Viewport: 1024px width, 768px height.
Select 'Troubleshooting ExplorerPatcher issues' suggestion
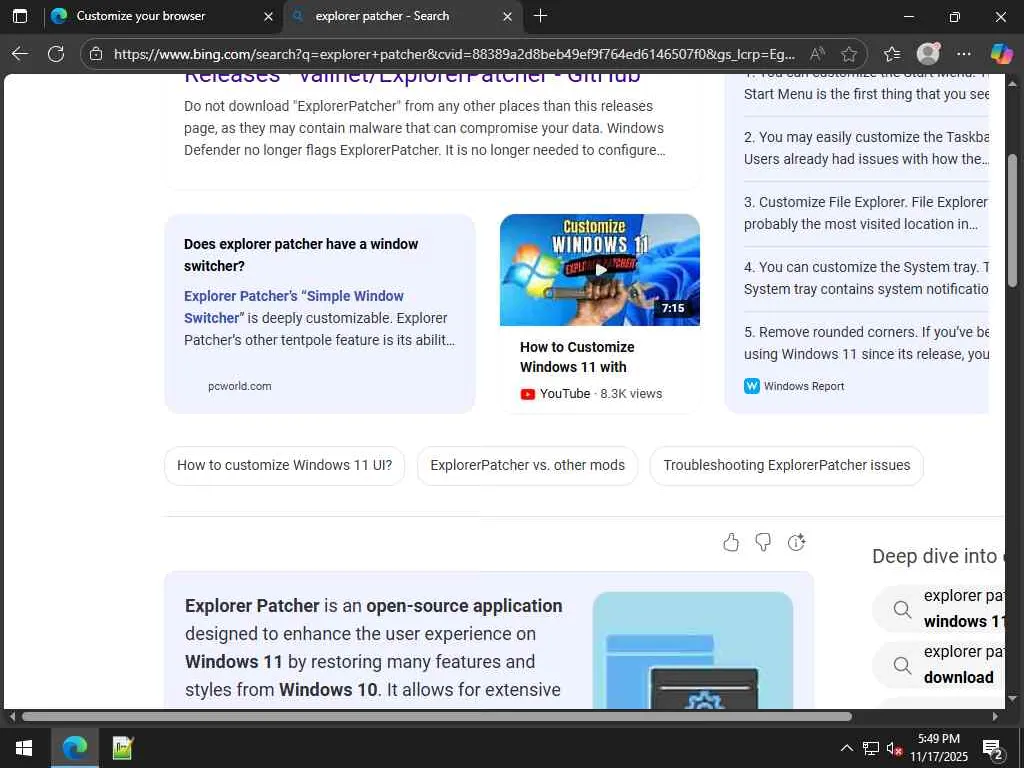pos(786,465)
